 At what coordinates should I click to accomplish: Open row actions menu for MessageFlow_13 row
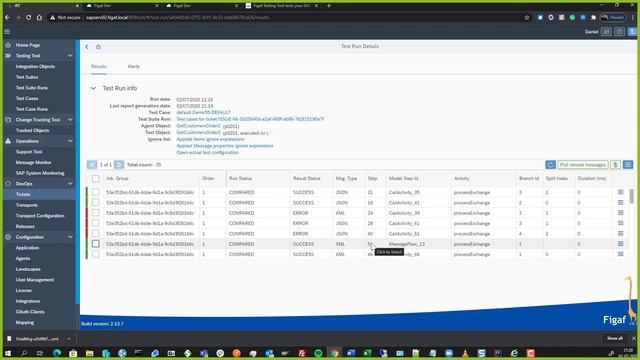pyautogui.click(x=620, y=244)
